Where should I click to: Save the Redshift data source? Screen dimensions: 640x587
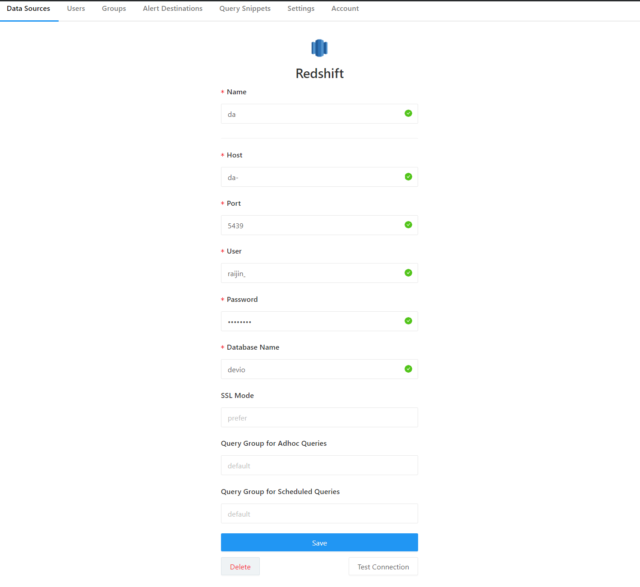(x=319, y=543)
